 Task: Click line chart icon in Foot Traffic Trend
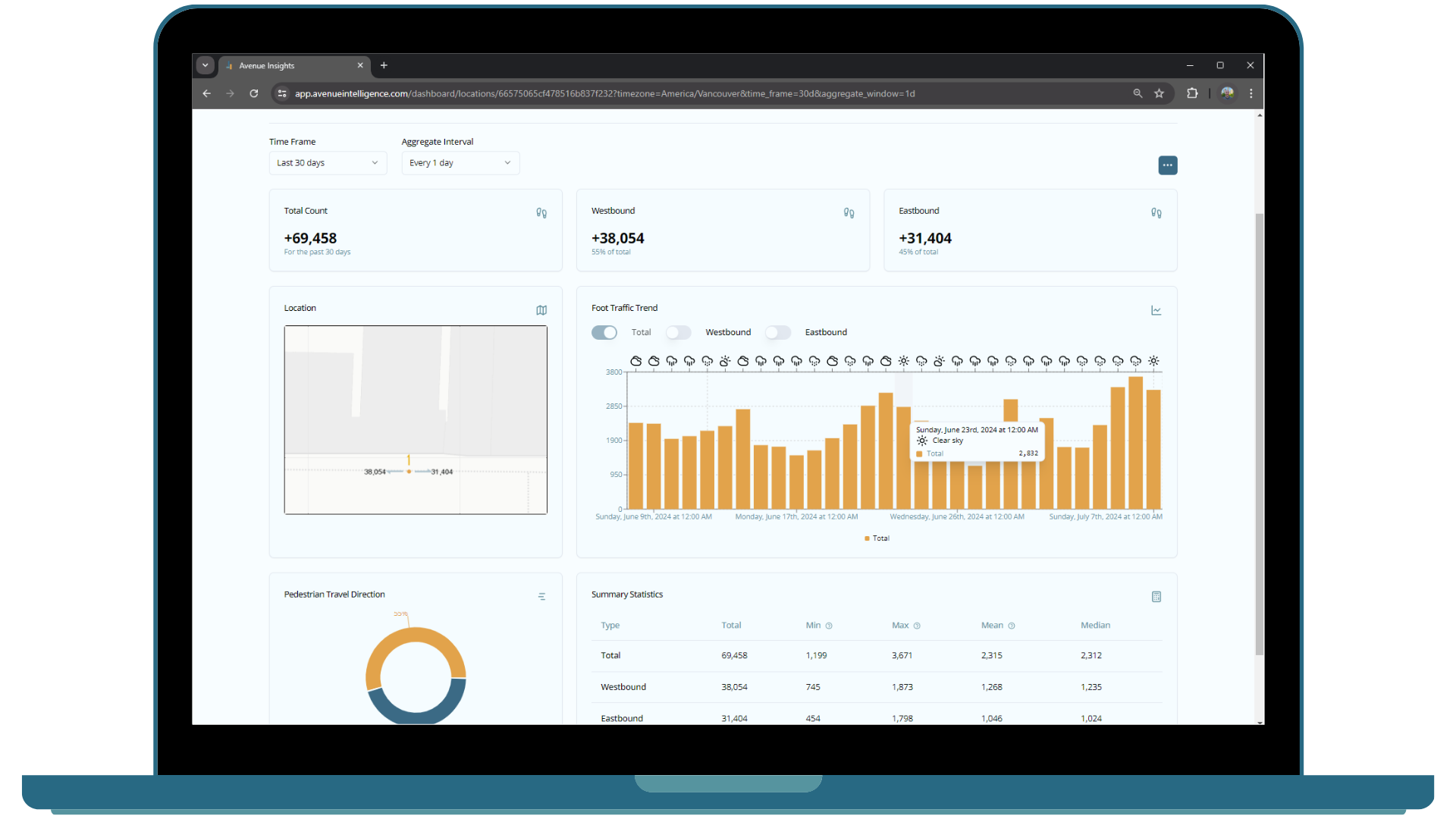1156,310
